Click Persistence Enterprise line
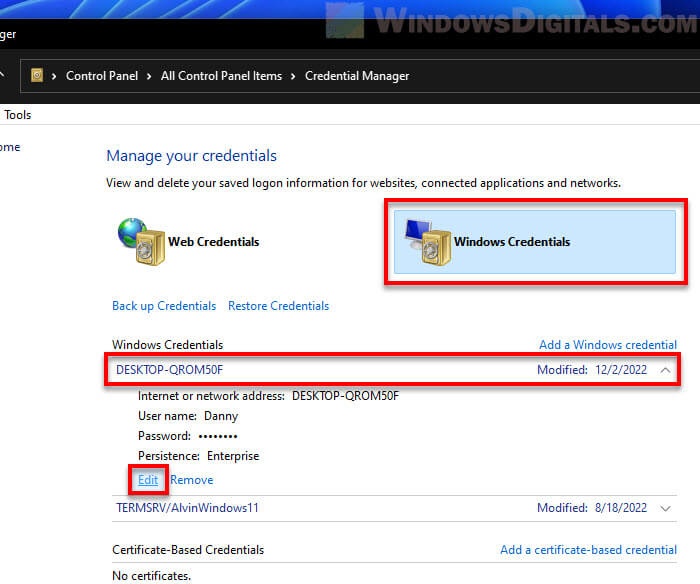Viewport: 700px width, 584px height. pos(199,456)
